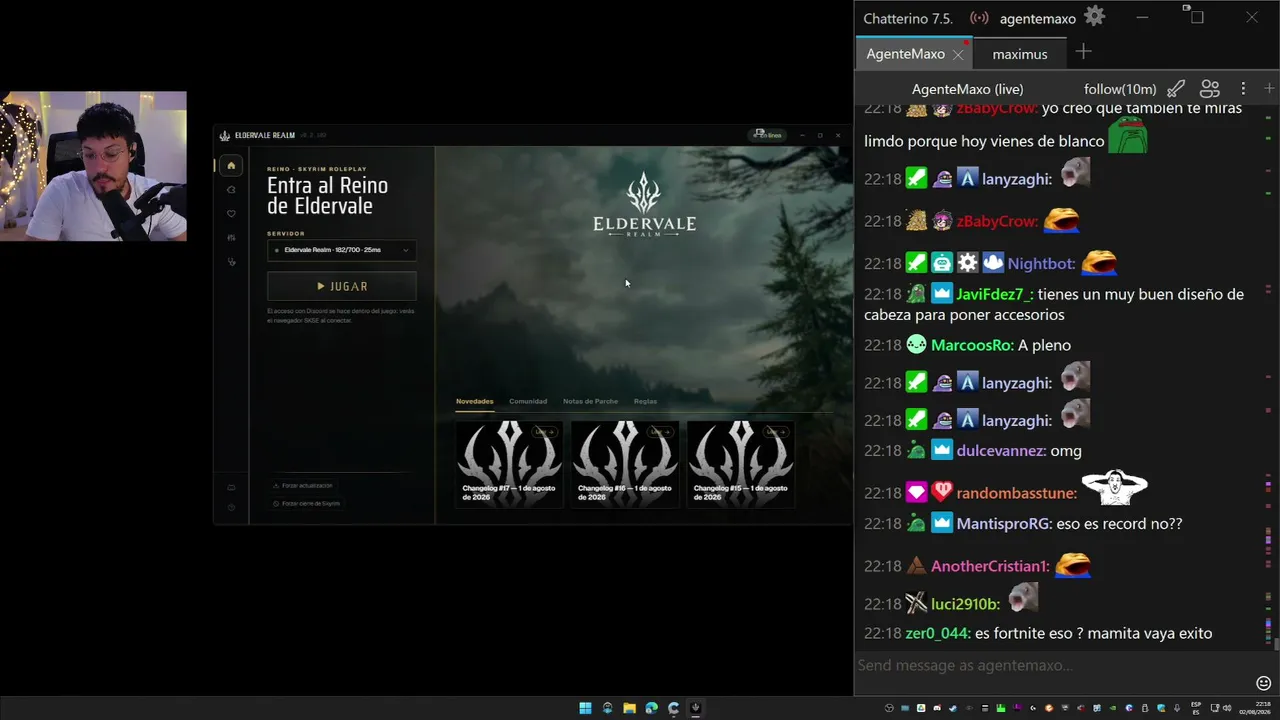Screen dimensions: 1280x720
Task: Click the emote in randombasstune's message
Action: pyautogui.click(x=1114, y=489)
